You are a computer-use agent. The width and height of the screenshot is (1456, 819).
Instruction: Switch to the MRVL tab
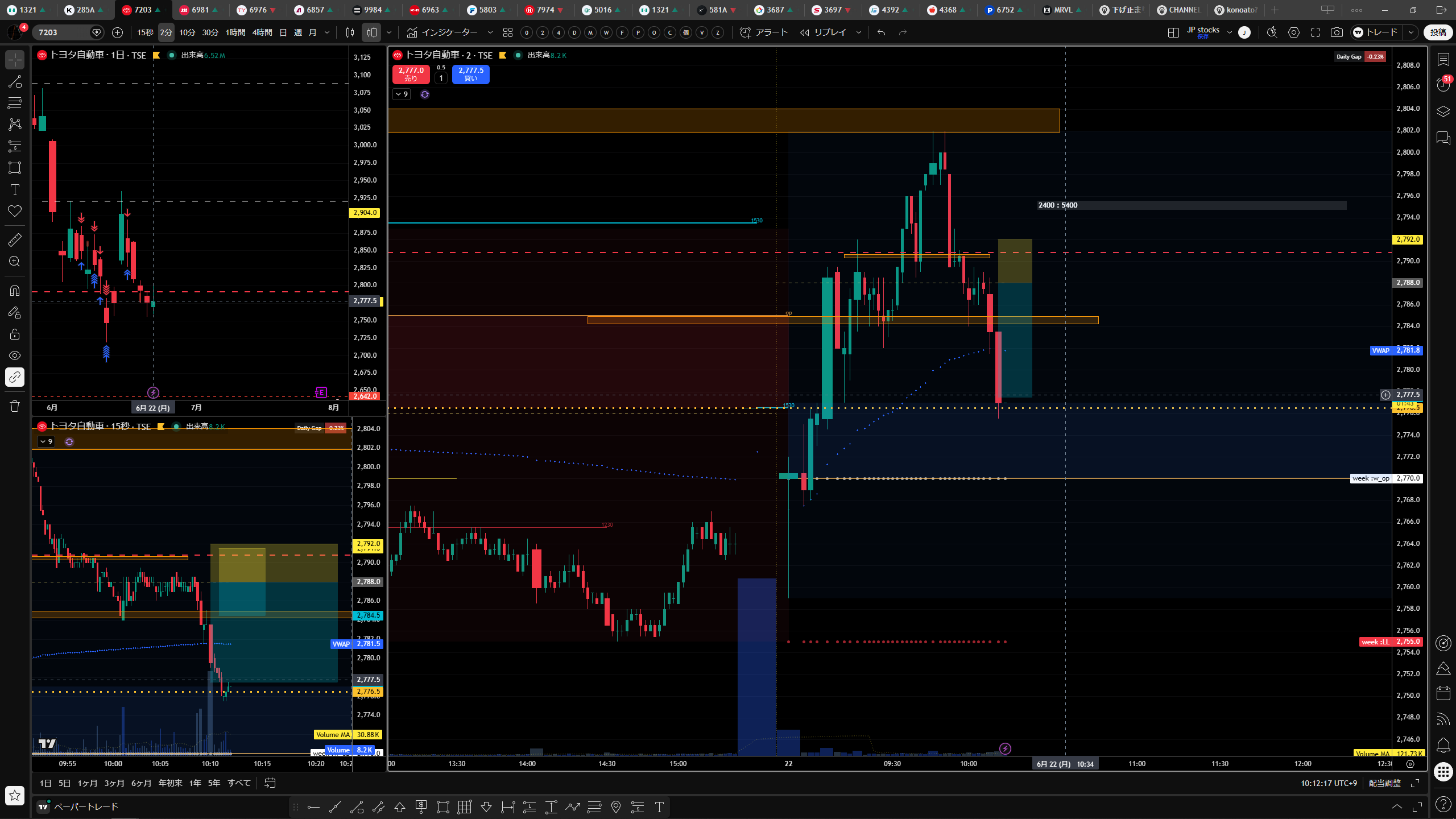(1062, 10)
